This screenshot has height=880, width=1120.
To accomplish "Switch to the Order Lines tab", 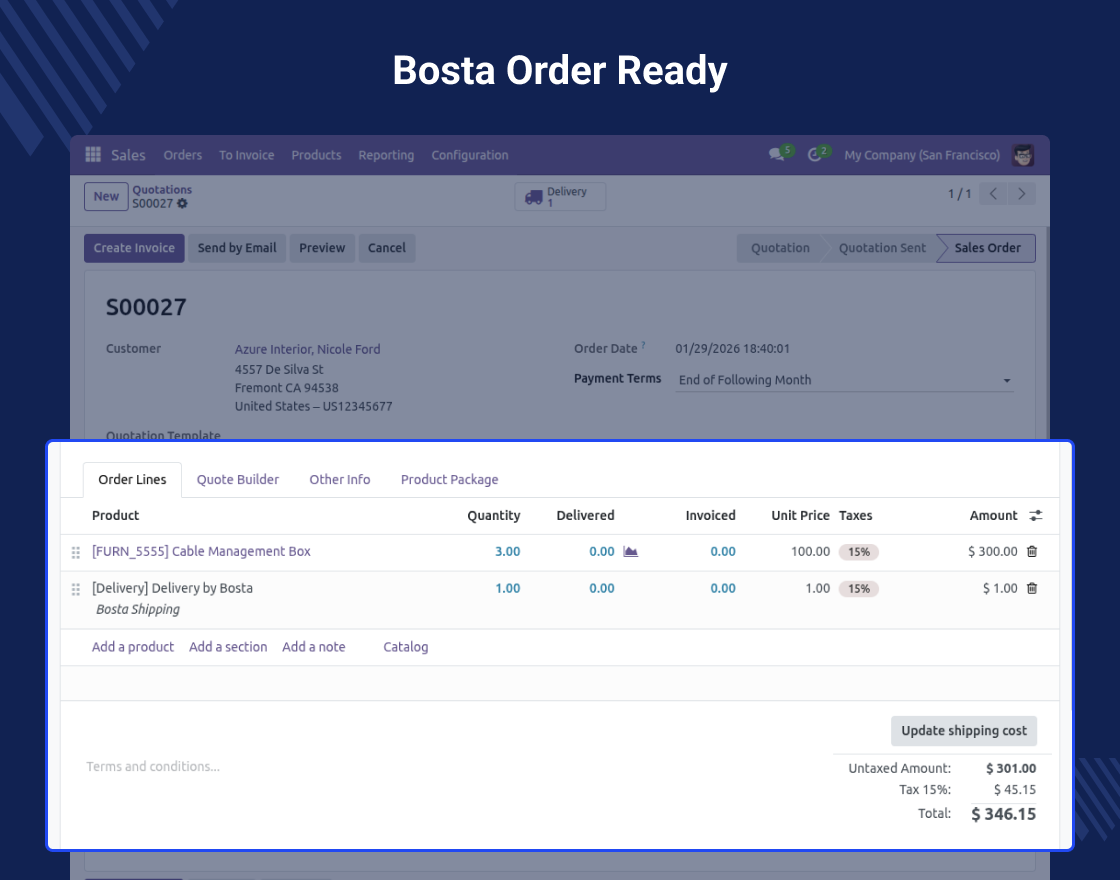I will point(132,479).
